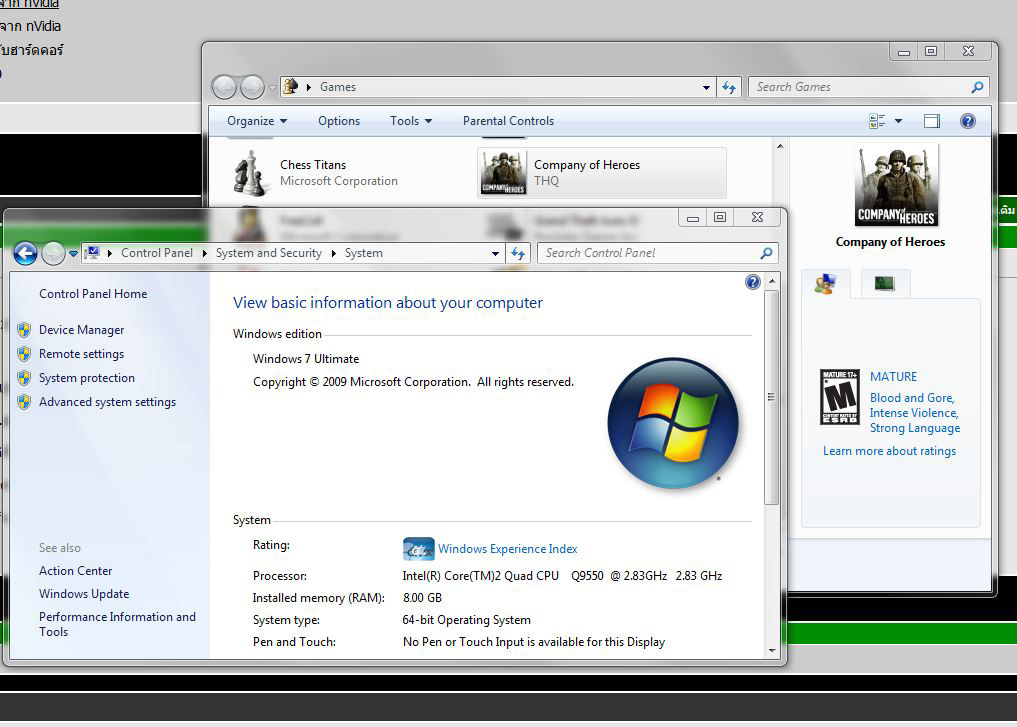
Task: Click the Search Control Panel field
Action: [x=651, y=254]
